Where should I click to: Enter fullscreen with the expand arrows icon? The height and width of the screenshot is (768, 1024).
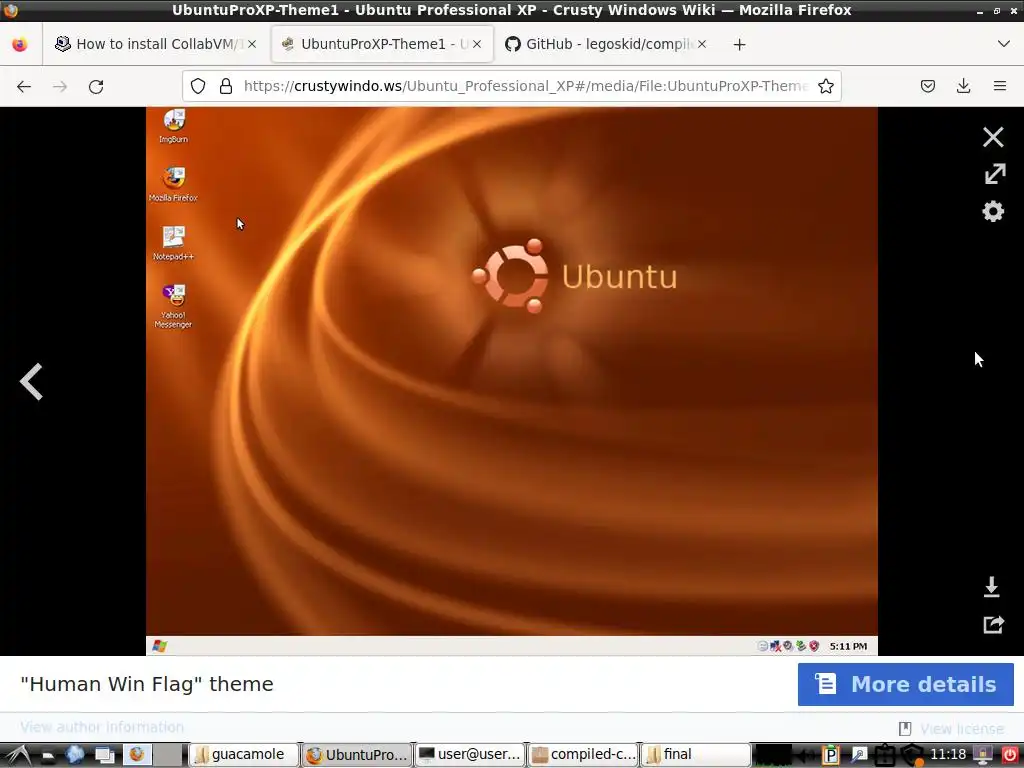994,174
